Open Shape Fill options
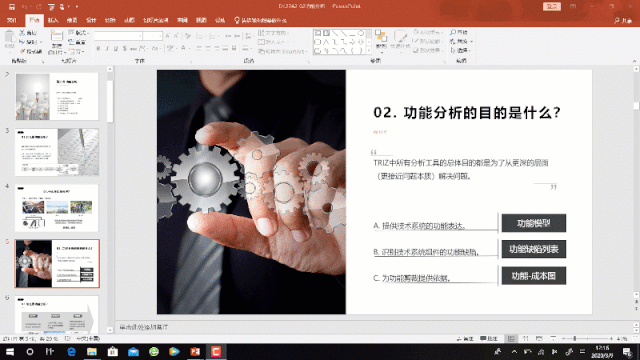Viewport: 640px width, 360px height. 427,32
